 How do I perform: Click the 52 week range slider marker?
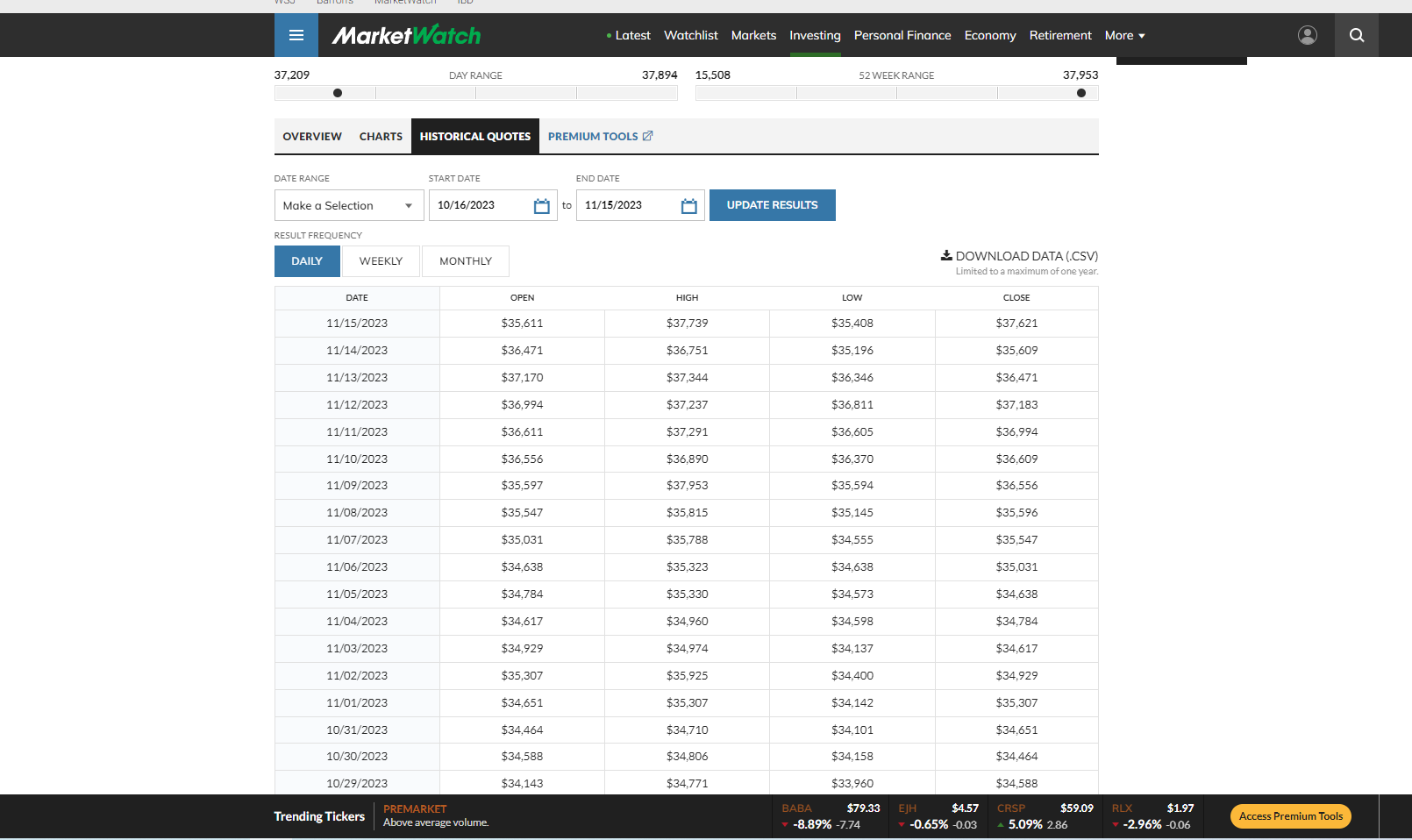point(1080,93)
